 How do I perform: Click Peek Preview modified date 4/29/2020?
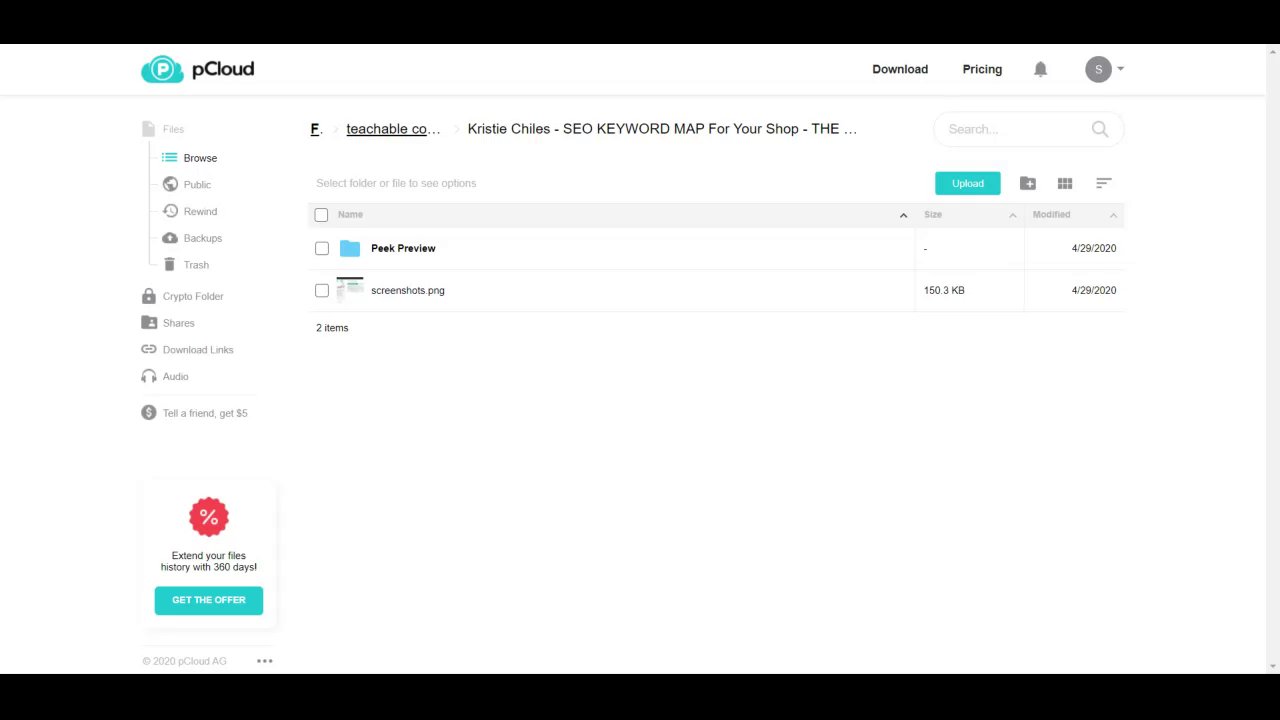[x=1094, y=248]
